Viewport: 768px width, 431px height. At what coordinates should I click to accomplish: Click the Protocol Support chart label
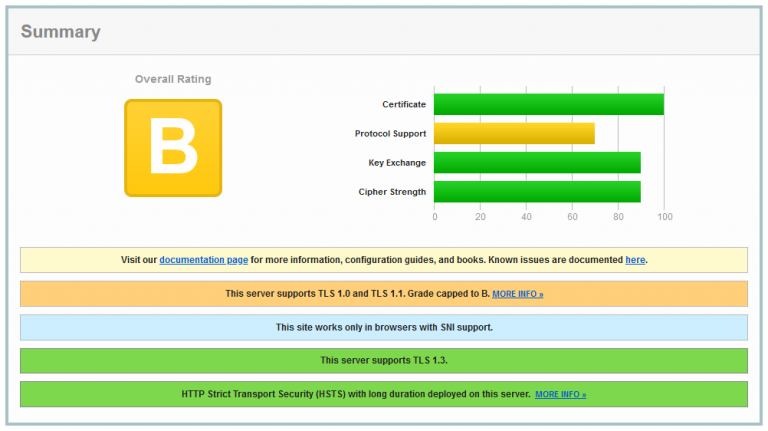(x=390, y=134)
